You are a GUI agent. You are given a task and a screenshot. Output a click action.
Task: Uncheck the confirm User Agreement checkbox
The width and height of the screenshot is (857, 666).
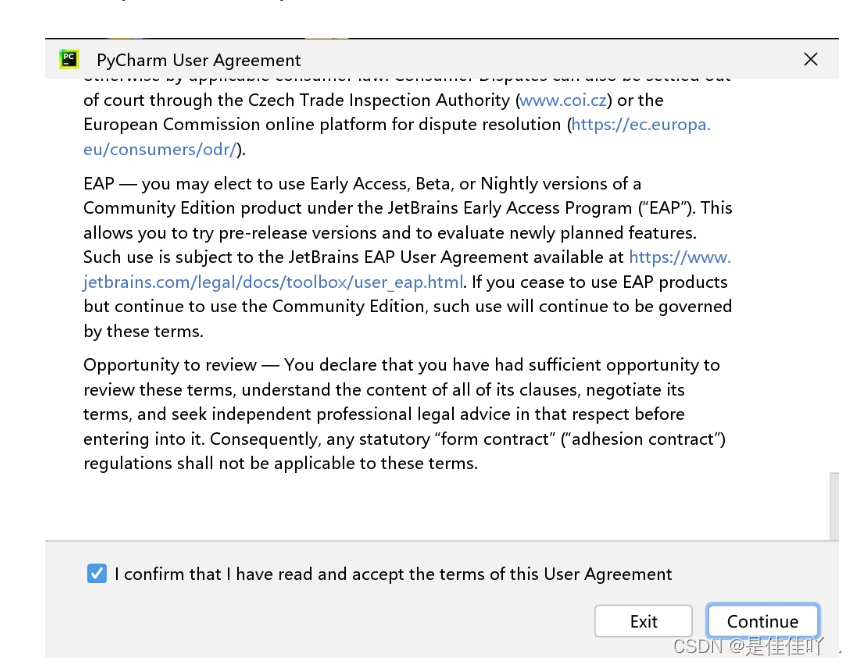97,574
